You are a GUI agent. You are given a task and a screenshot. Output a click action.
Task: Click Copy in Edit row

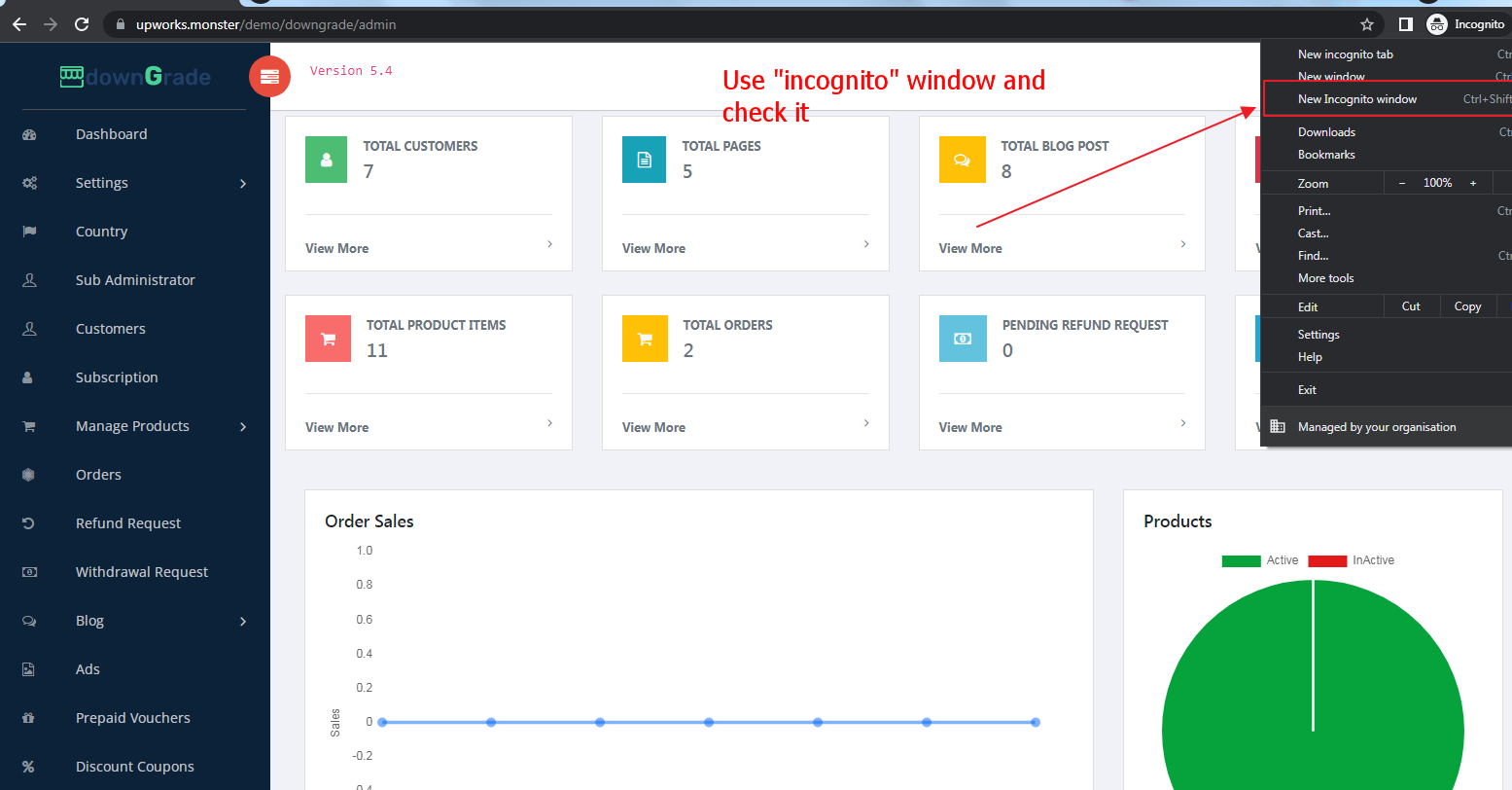tap(1467, 306)
